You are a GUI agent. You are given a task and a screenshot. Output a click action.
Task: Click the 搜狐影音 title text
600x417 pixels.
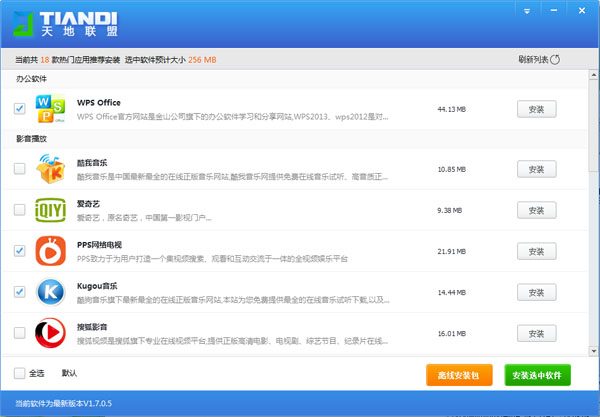[x=92, y=327]
